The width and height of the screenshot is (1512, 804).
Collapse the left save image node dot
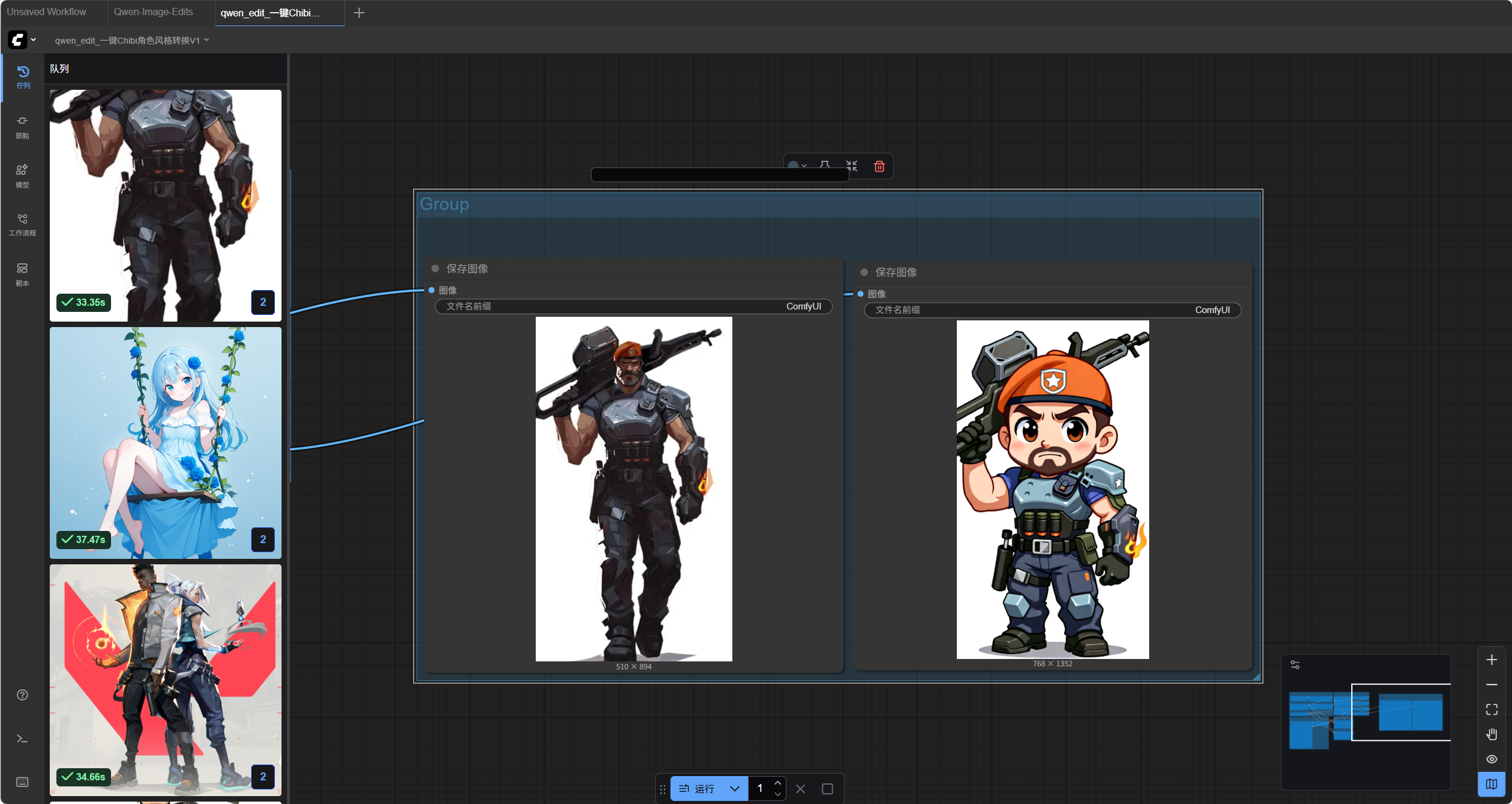[x=435, y=269]
